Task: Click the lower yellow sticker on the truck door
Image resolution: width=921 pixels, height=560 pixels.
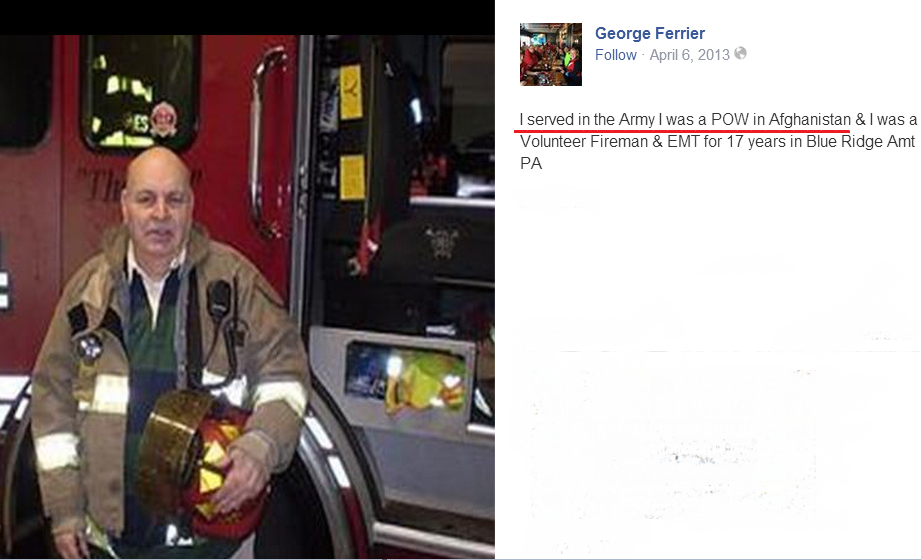Action: click(352, 177)
